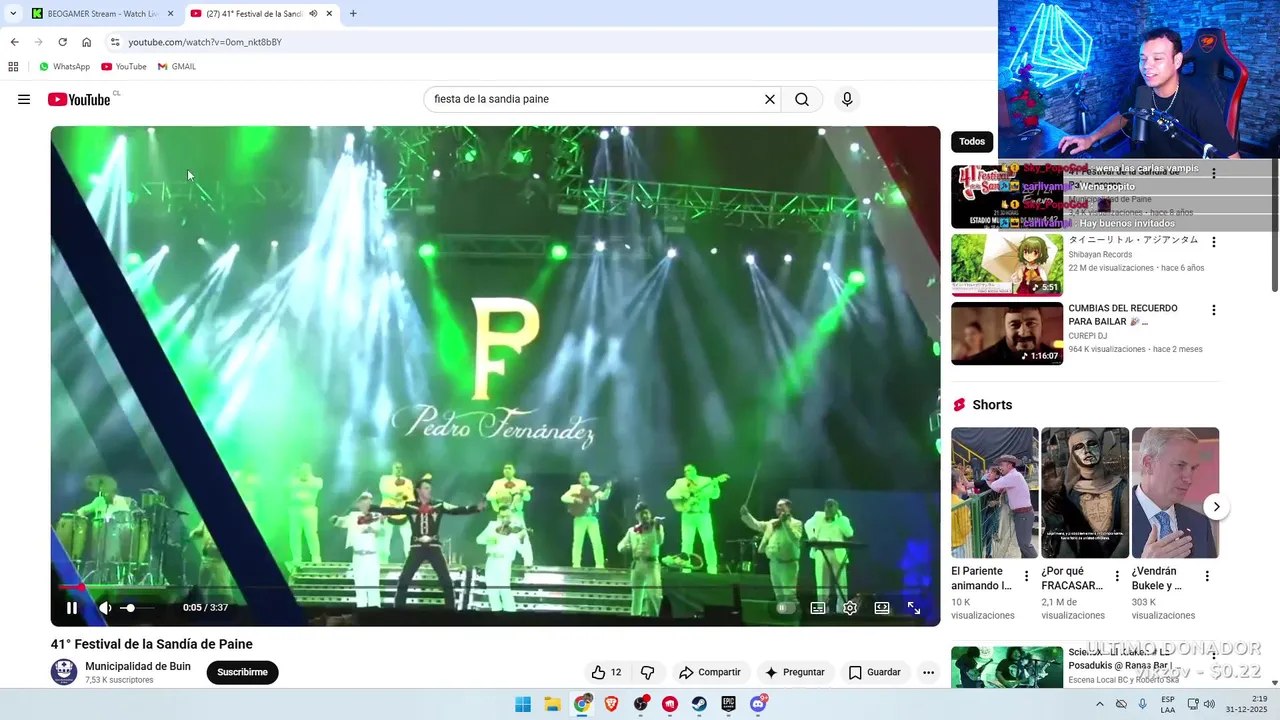Clear the search query with the X

pos(770,99)
